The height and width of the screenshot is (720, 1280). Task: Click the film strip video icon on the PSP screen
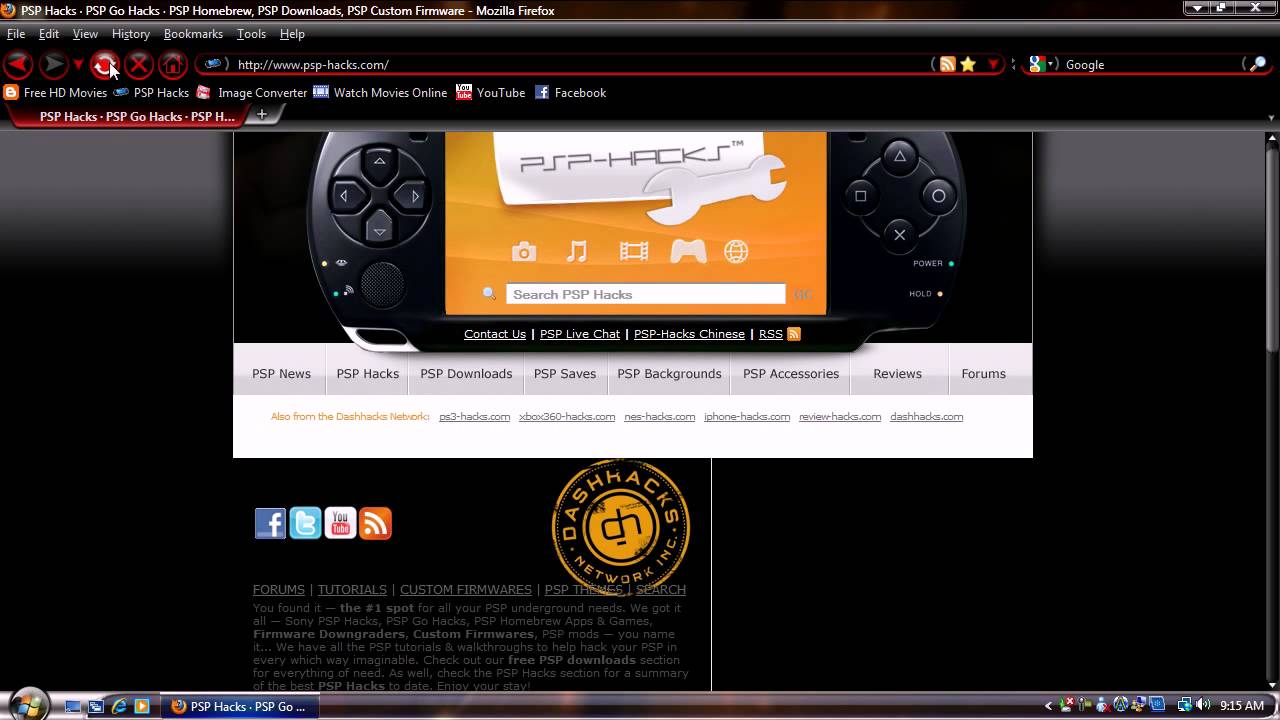(633, 252)
